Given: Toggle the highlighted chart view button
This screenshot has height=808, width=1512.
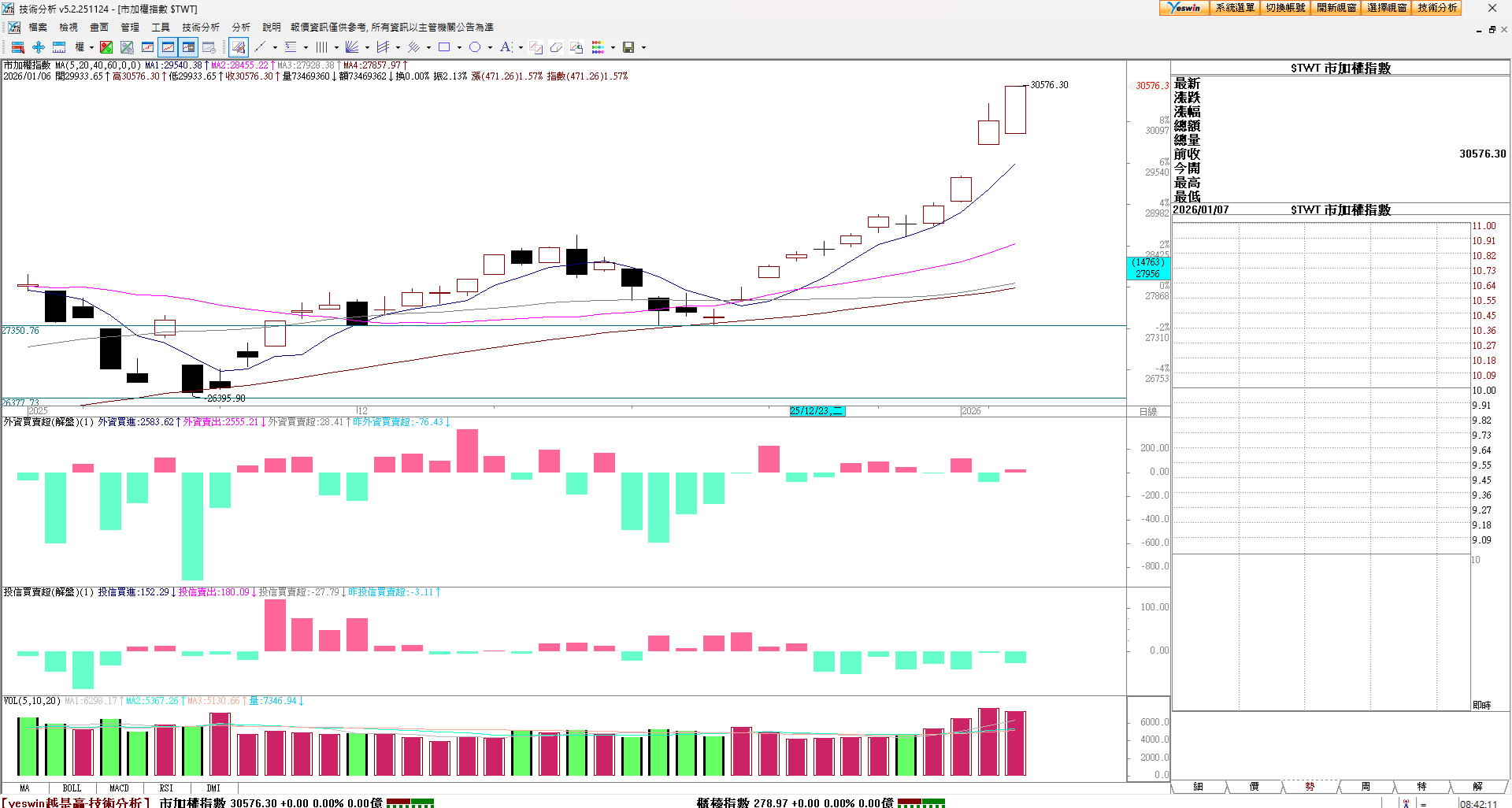Looking at the screenshot, I should pos(168,47).
